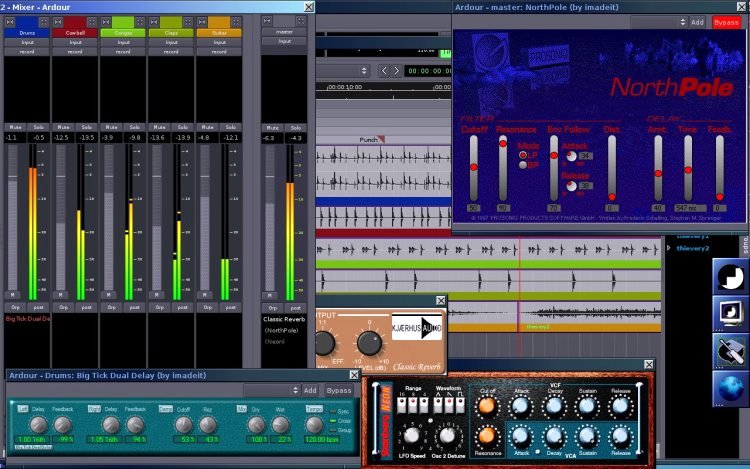
Task: Open the preset dropdown in the NorthPole window
Action: coord(659,22)
